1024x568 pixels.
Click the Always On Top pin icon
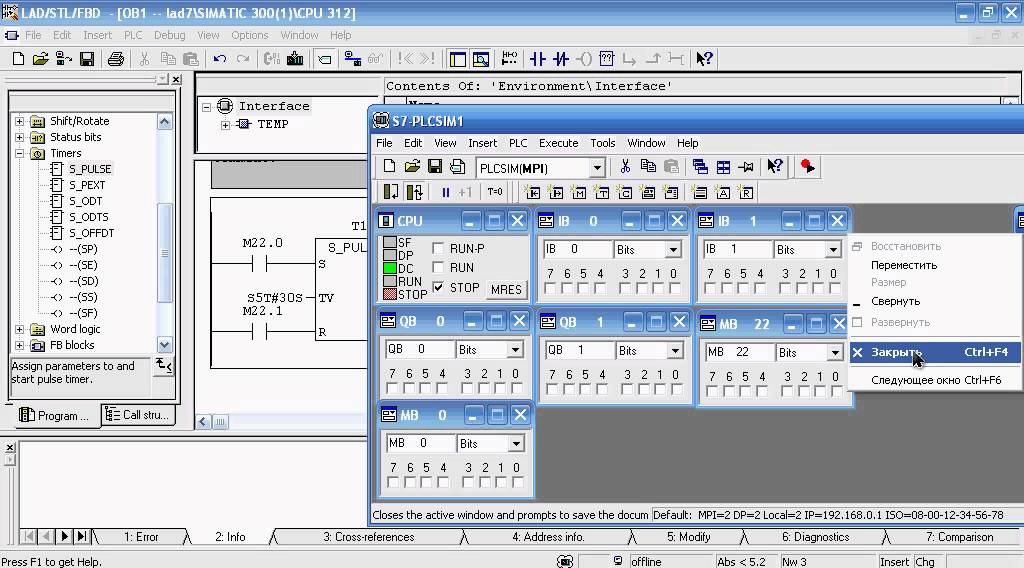point(746,167)
